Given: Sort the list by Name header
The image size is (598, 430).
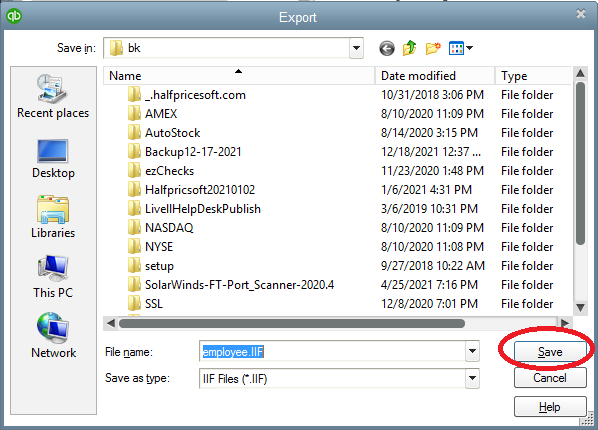Looking at the screenshot, I should point(239,76).
